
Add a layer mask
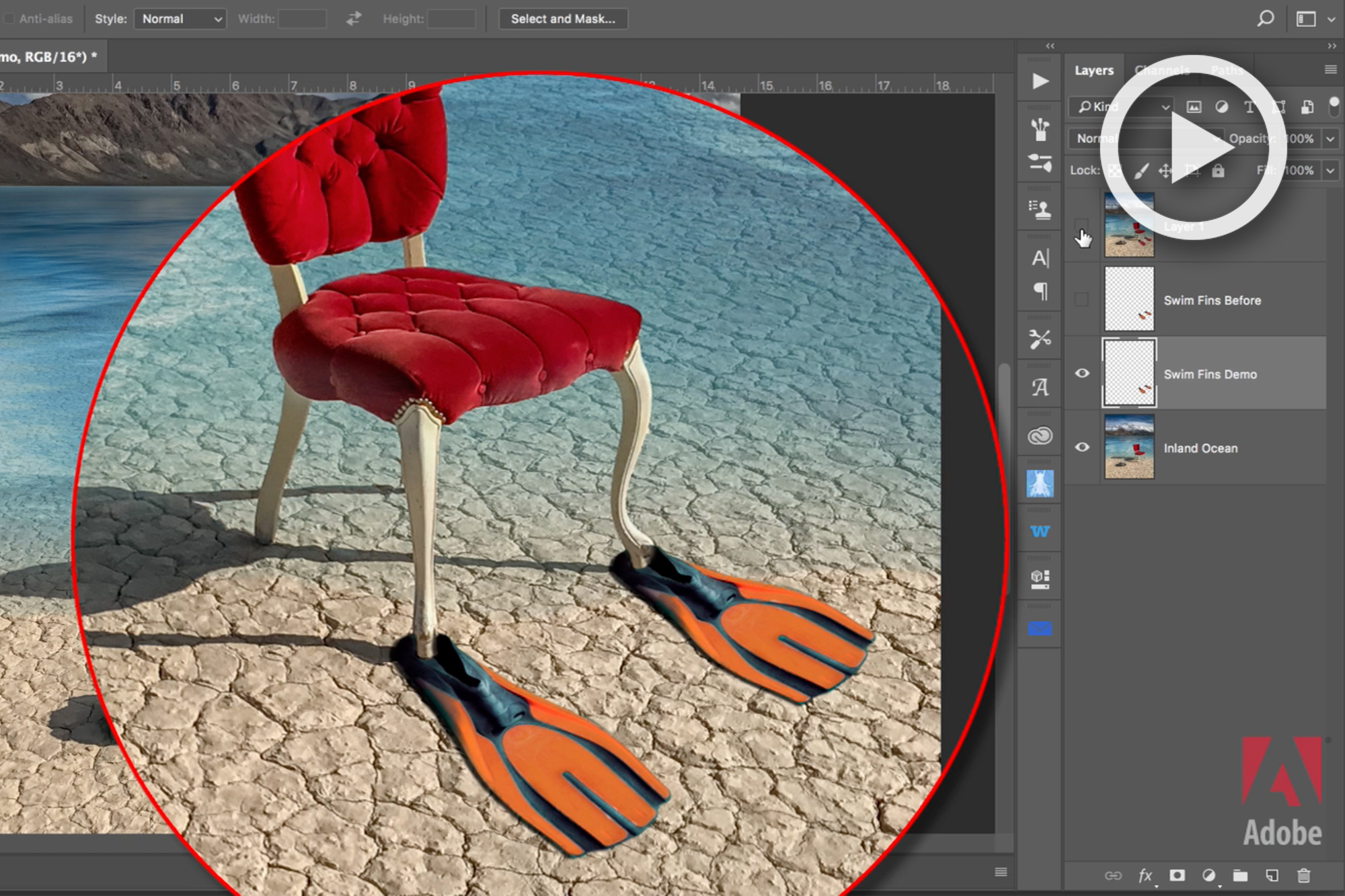pos(1177,875)
